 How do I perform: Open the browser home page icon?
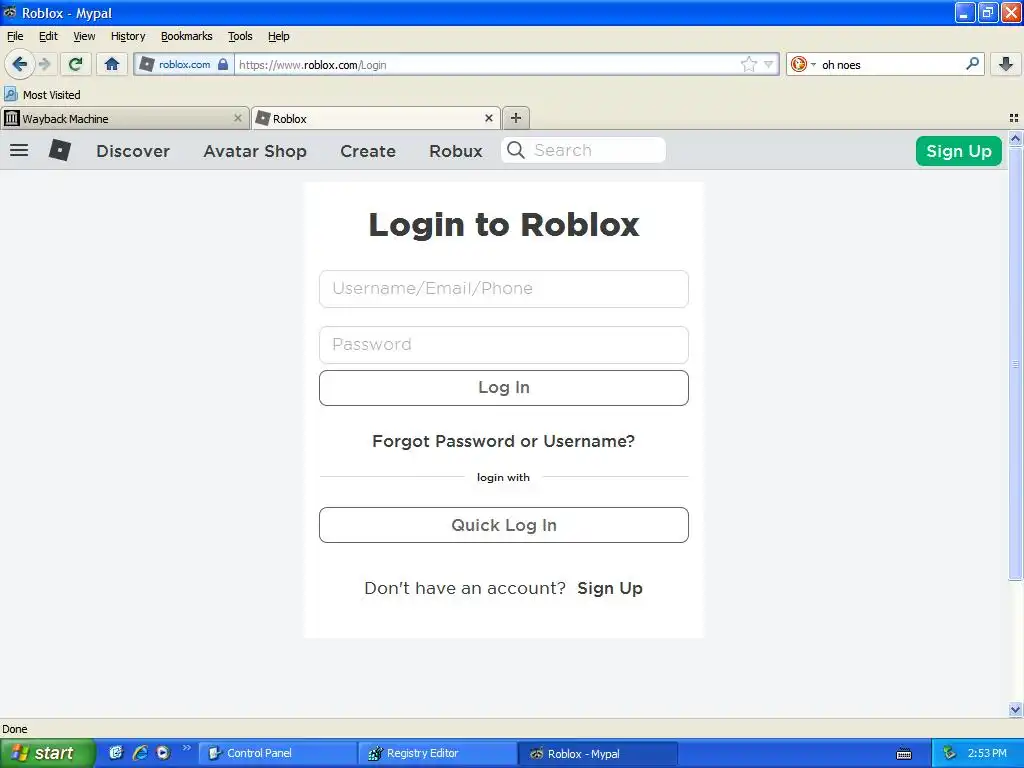pos(112,64)
